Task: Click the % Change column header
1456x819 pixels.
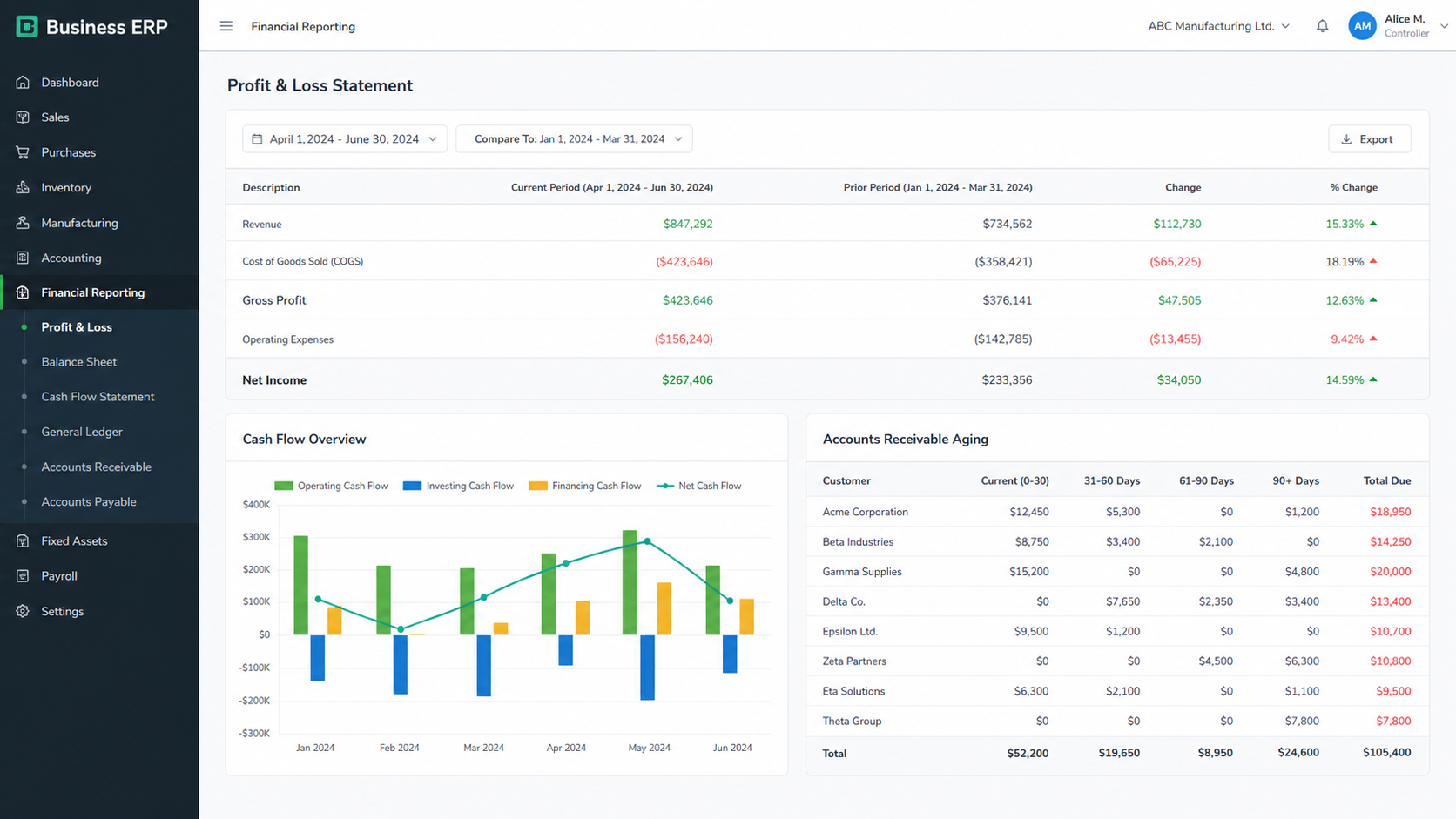Action: (1353, 187)
